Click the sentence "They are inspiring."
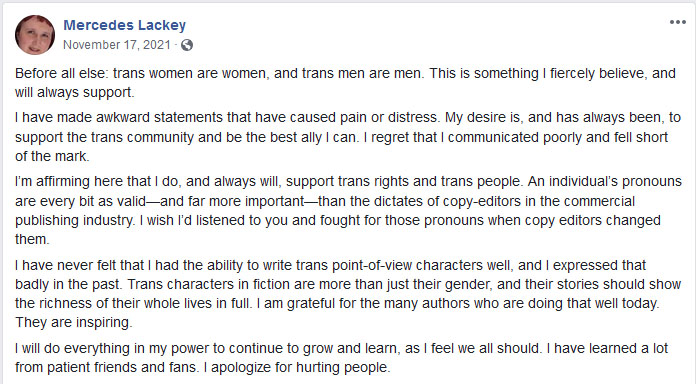Screen dimensions: 696x384 74,322
